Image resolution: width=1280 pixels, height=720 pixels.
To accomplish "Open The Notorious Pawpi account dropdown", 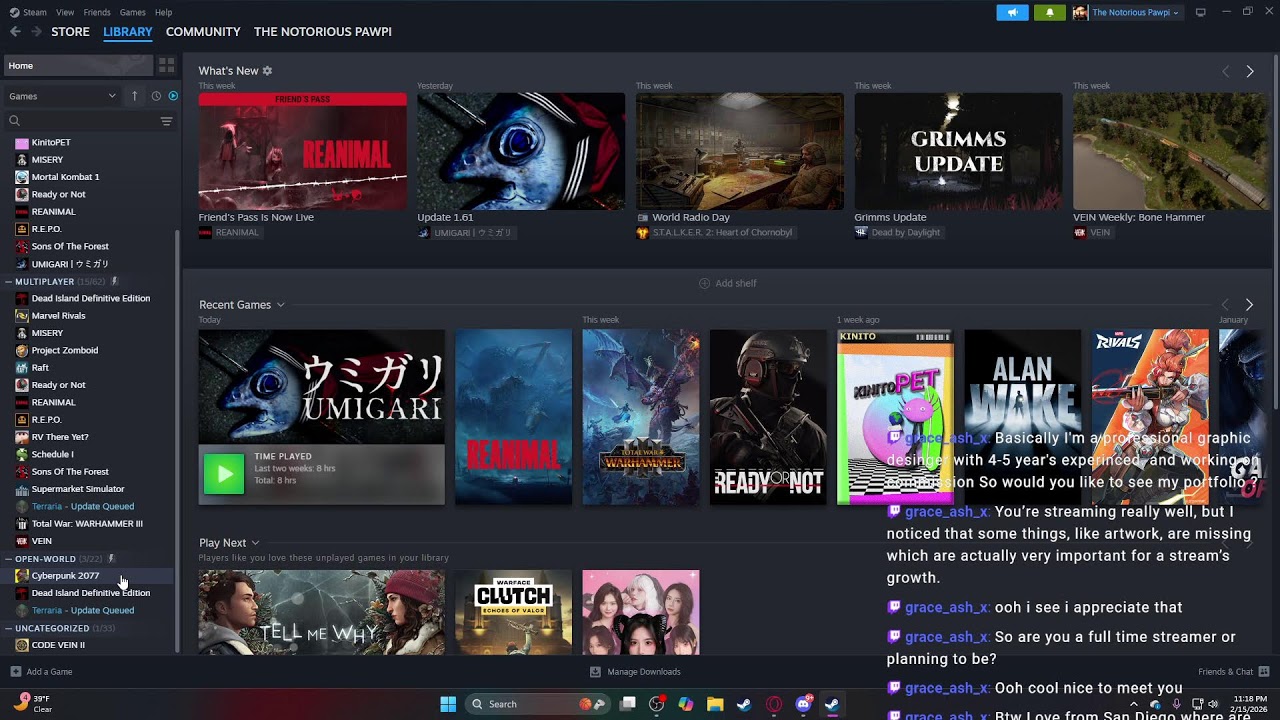I will (1127, 13).
